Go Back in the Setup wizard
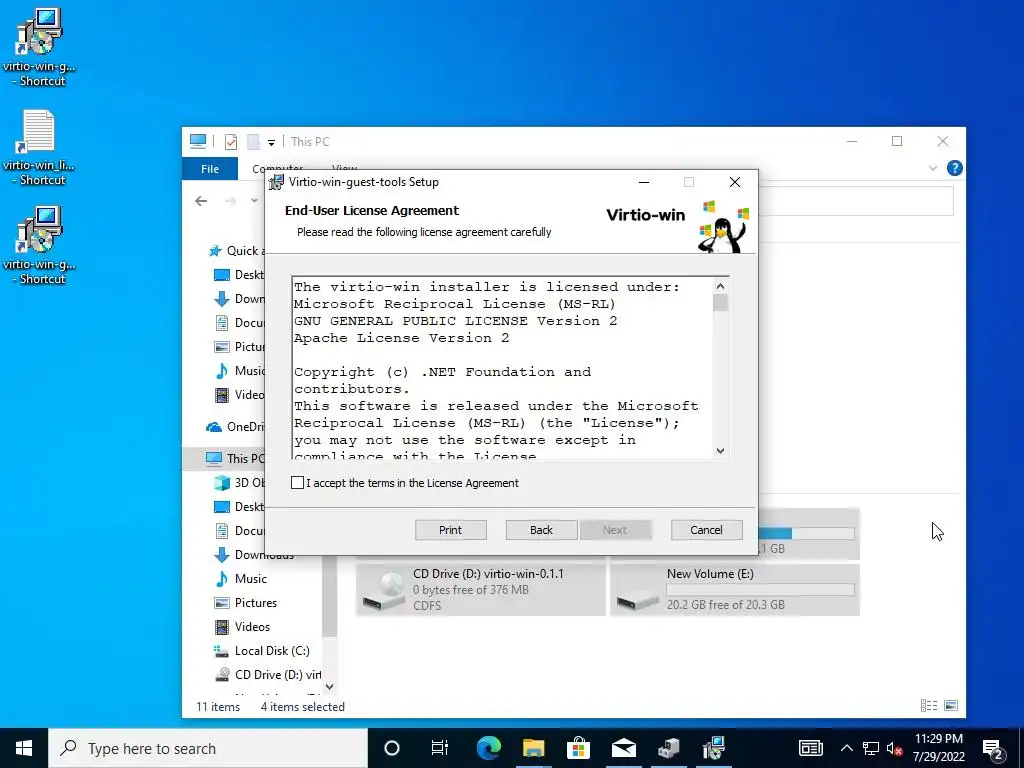The height and width of the screenshot is (768, 1024). pyautogui.click(x=541, y=530)
